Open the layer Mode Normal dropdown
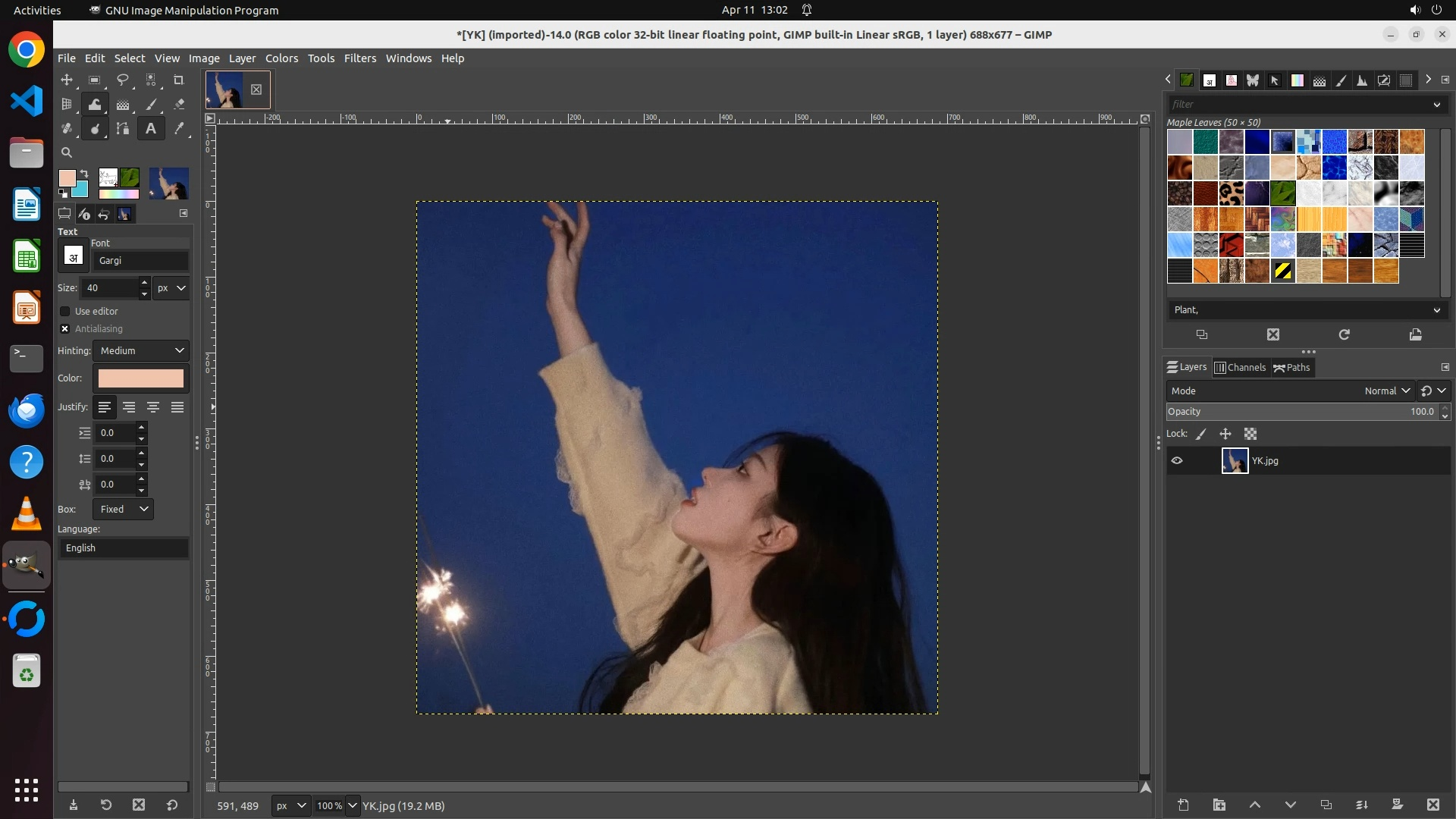 1386,391
